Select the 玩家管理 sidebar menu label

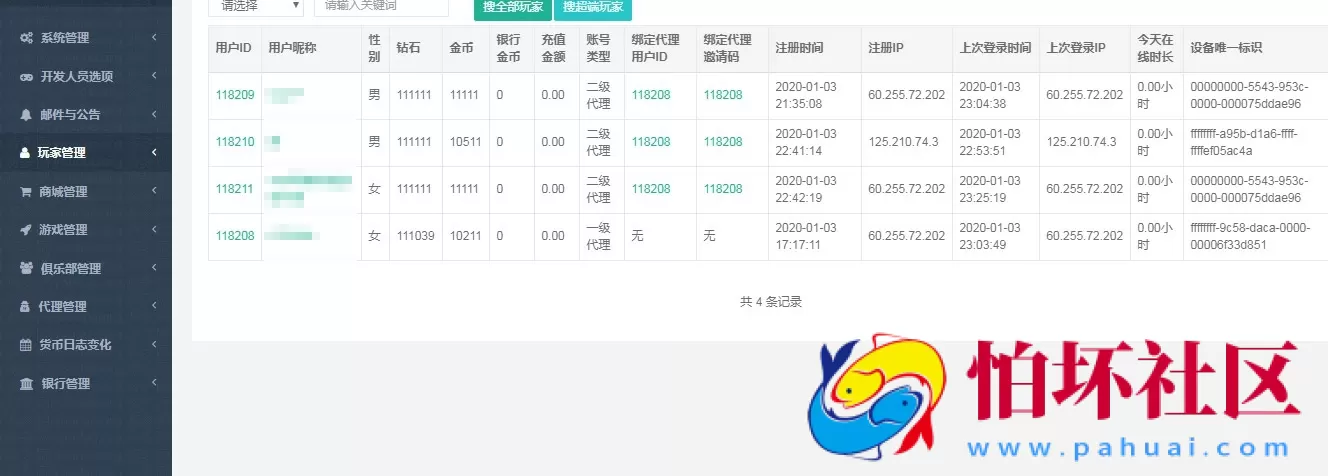(x=62, y=153)
